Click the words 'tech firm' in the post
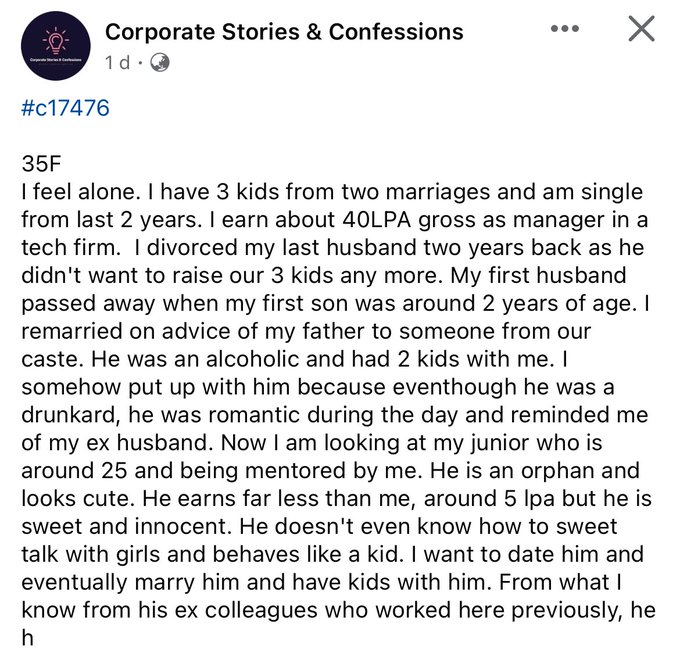The height and width of the screenshot is (653, 680). pos(71,248)
